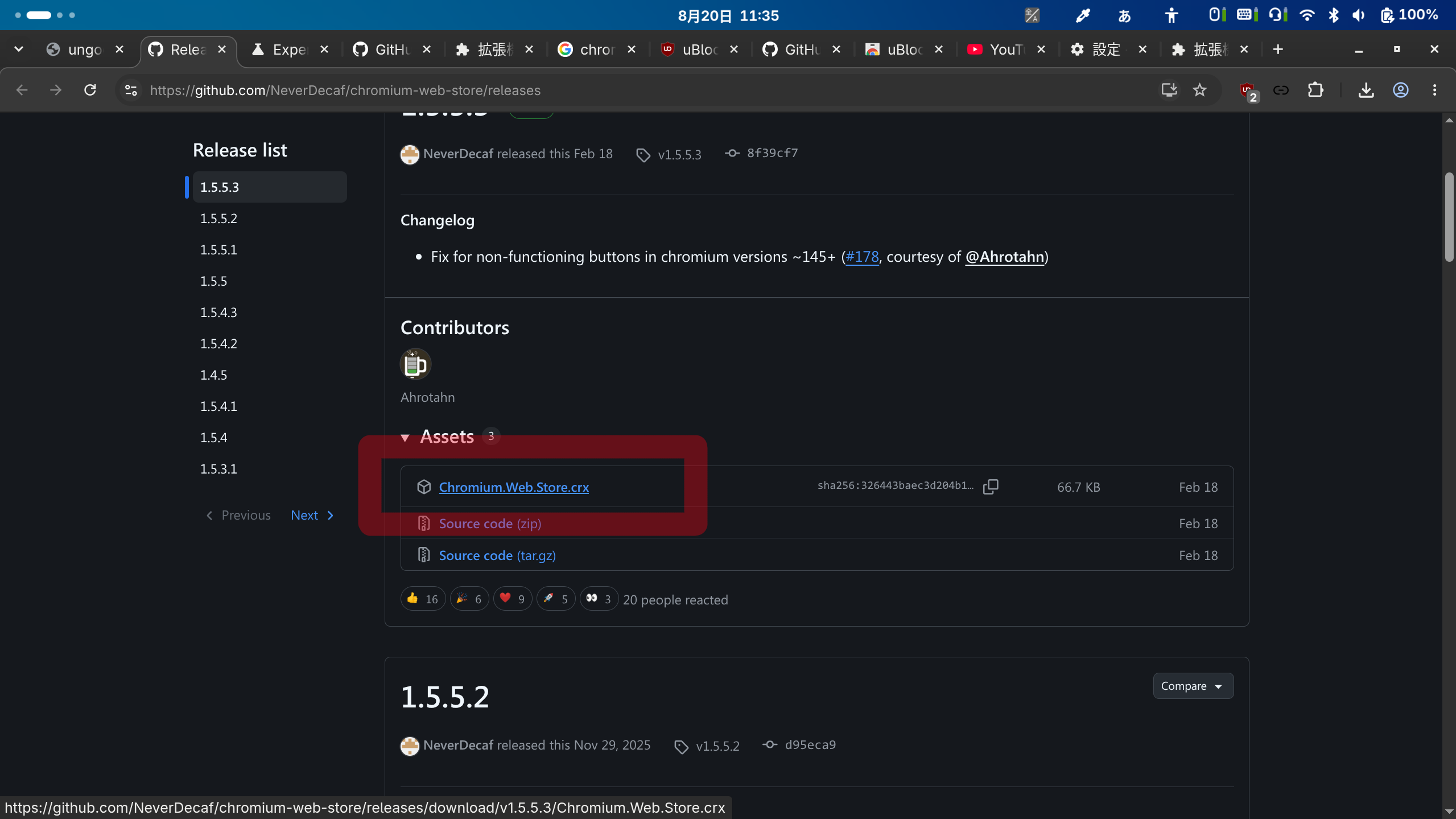This screenshot has width=1456, height=819.
Task: Click the package icon beside Chromium.Web.Store.crx
Action: (424, 487)
